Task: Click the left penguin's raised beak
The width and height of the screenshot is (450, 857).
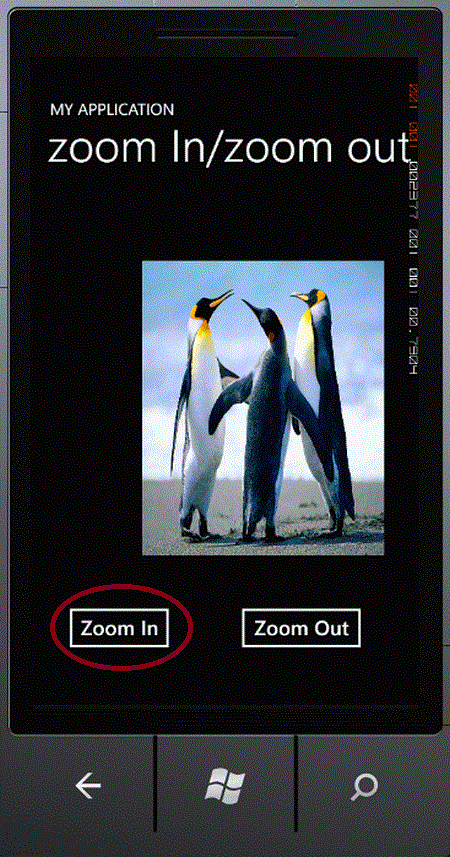Action: 223,298
